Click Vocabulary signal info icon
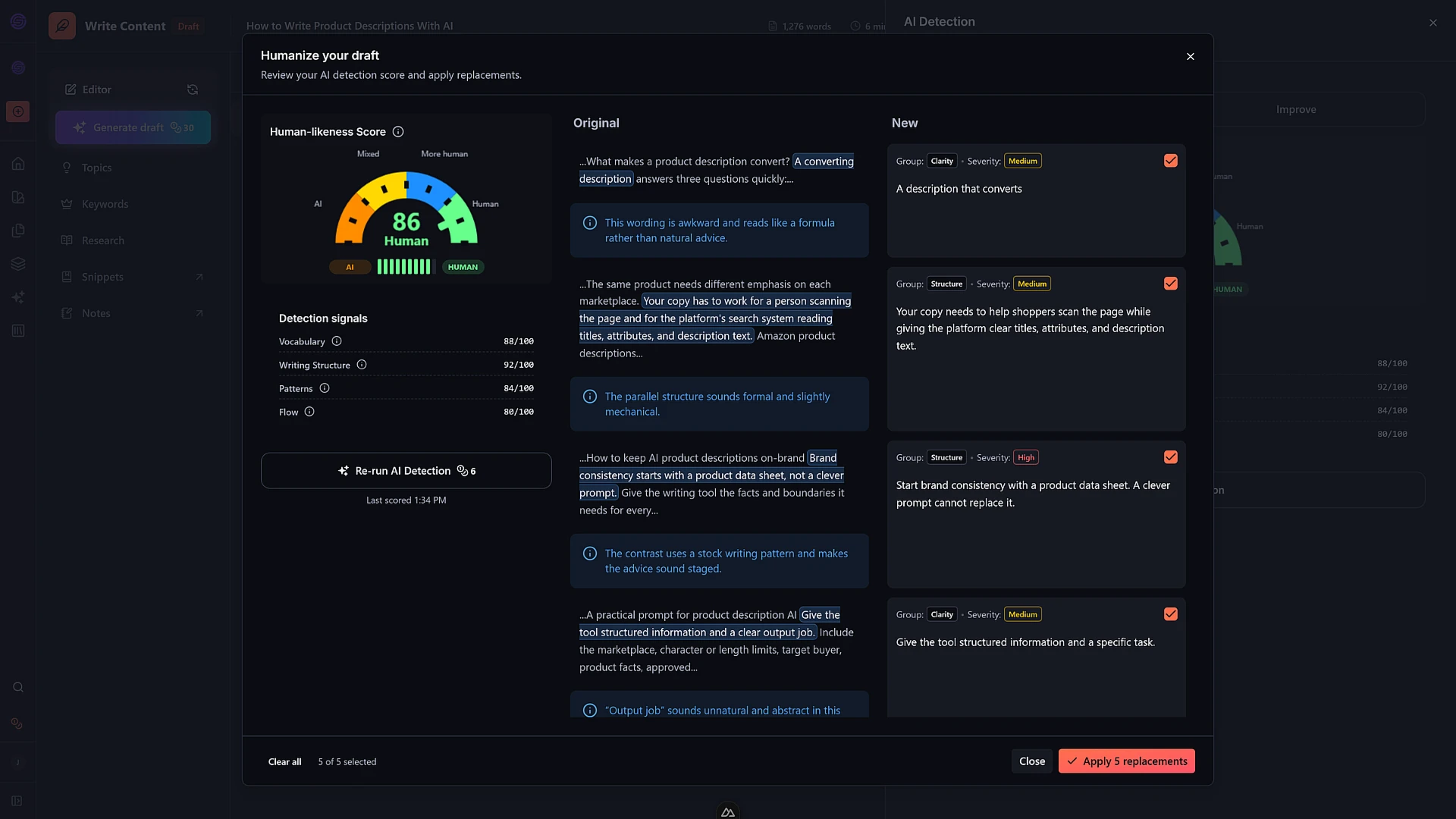 coord(337,341)
